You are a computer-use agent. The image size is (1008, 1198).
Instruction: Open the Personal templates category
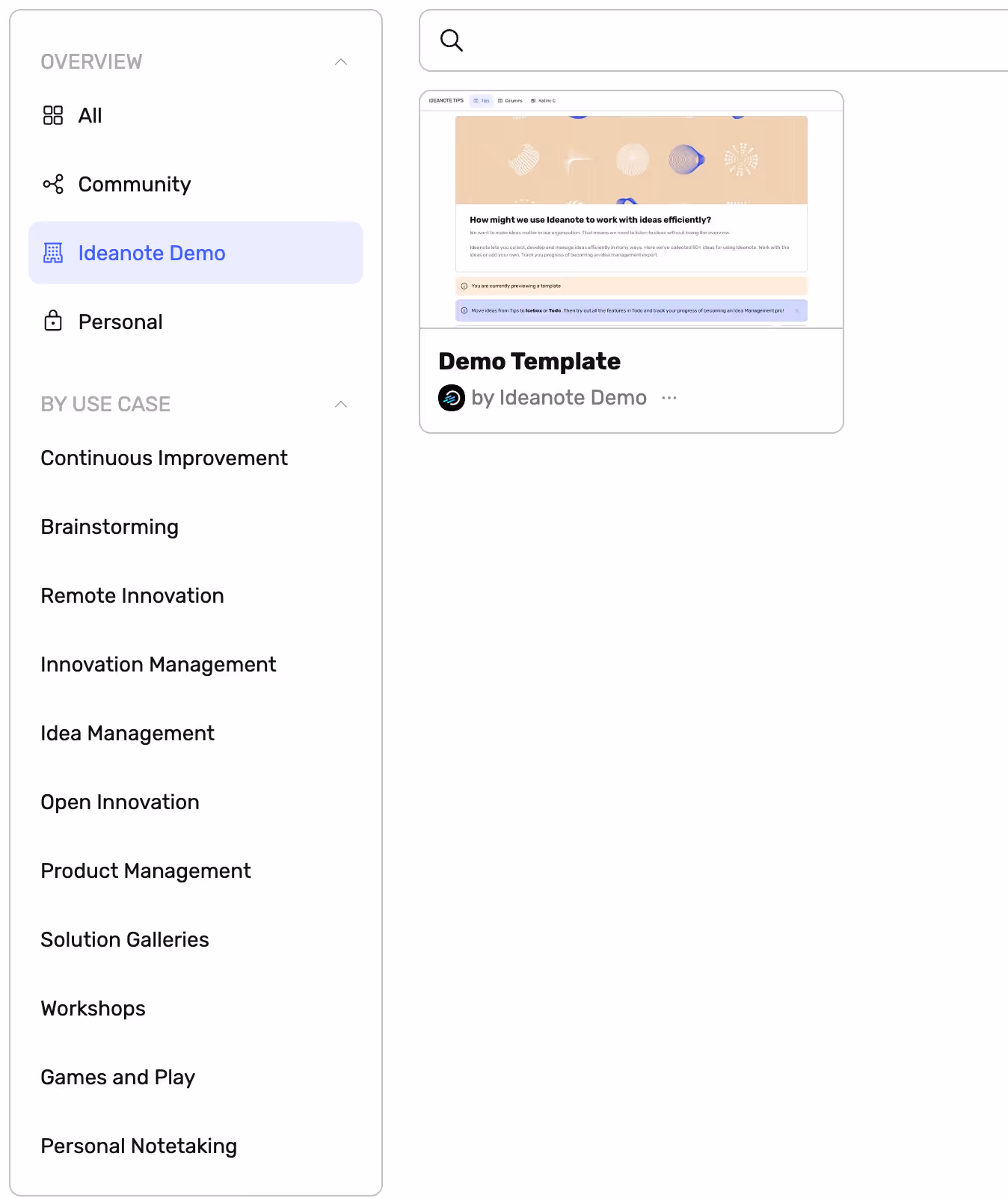196,322
